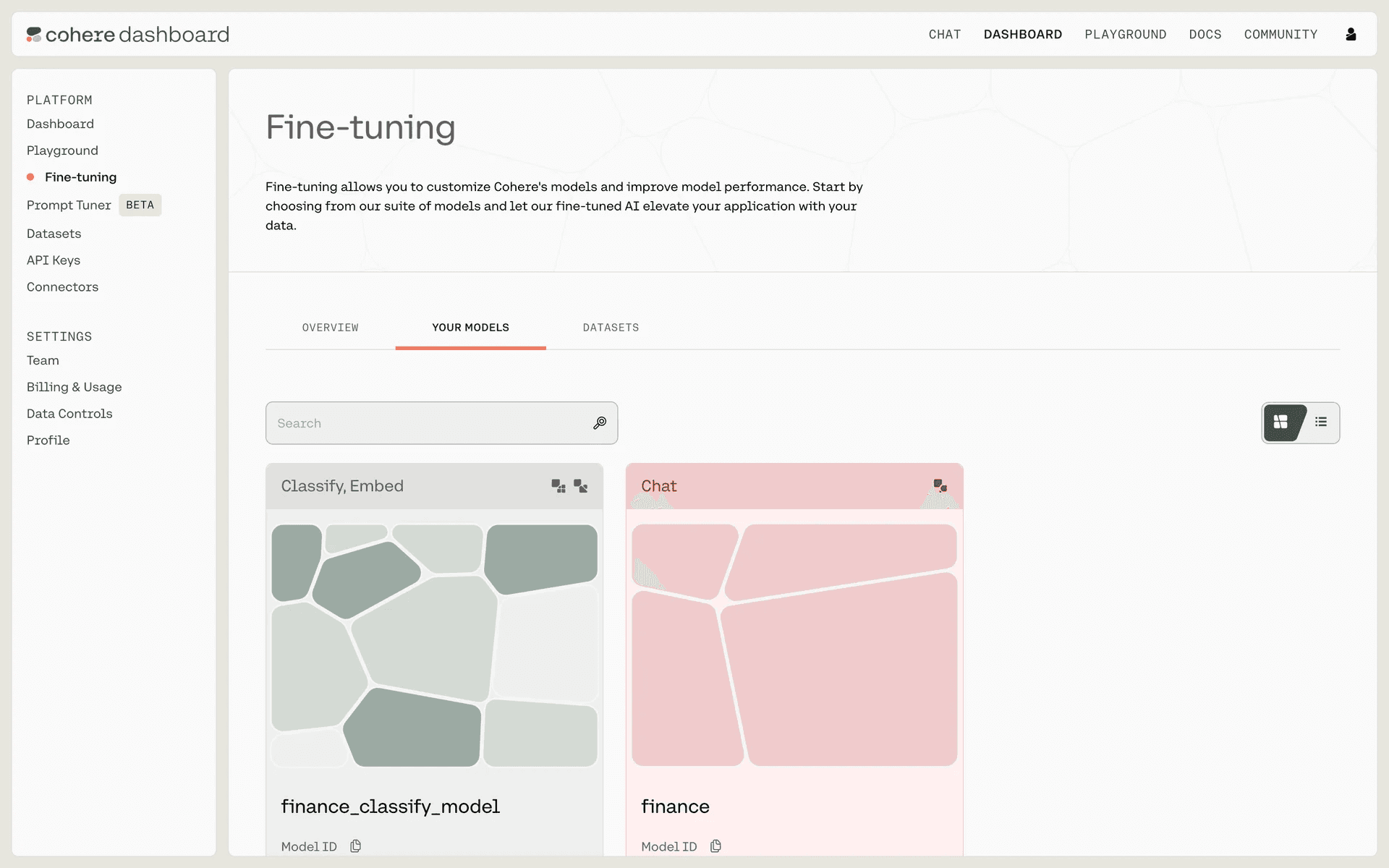Copy Model ID of finance_classify_model
The width and height of the screenshot is (1389, 868).
tap(355, 846)
